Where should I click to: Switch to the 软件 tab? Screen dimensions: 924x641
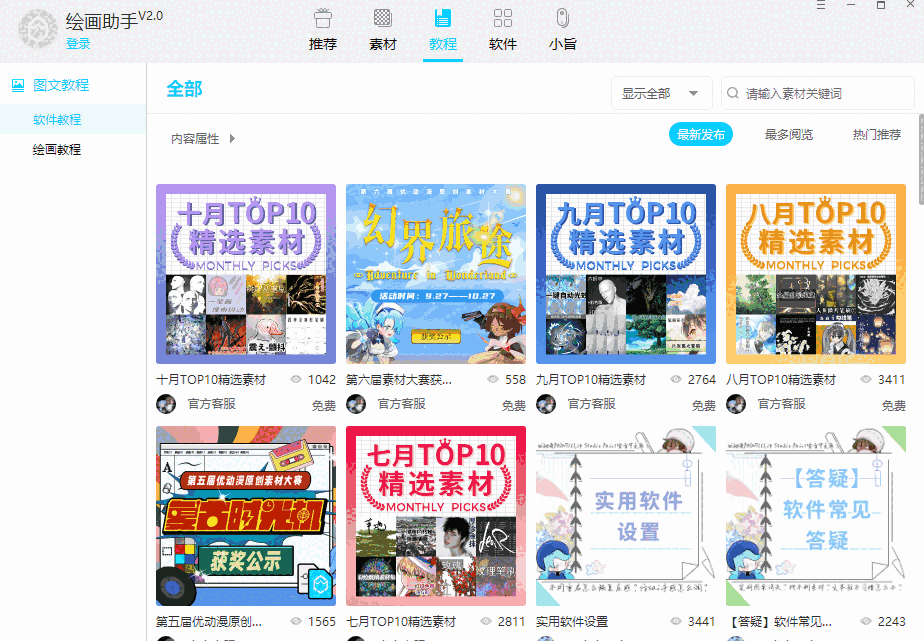pyautogui.click(x=503, y=31)
